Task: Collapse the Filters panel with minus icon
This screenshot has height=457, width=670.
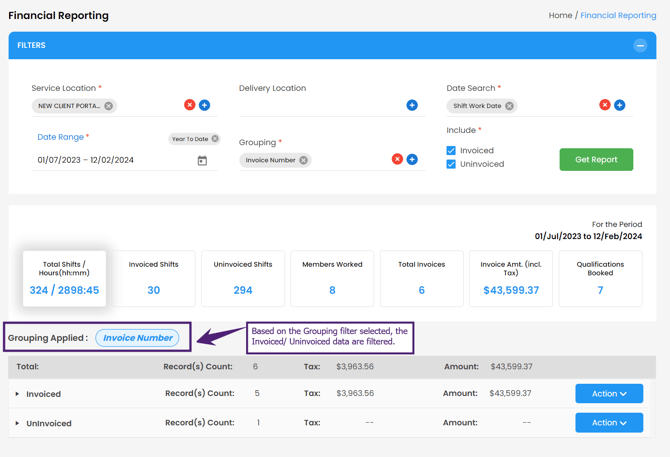Action: pos(640,45)
